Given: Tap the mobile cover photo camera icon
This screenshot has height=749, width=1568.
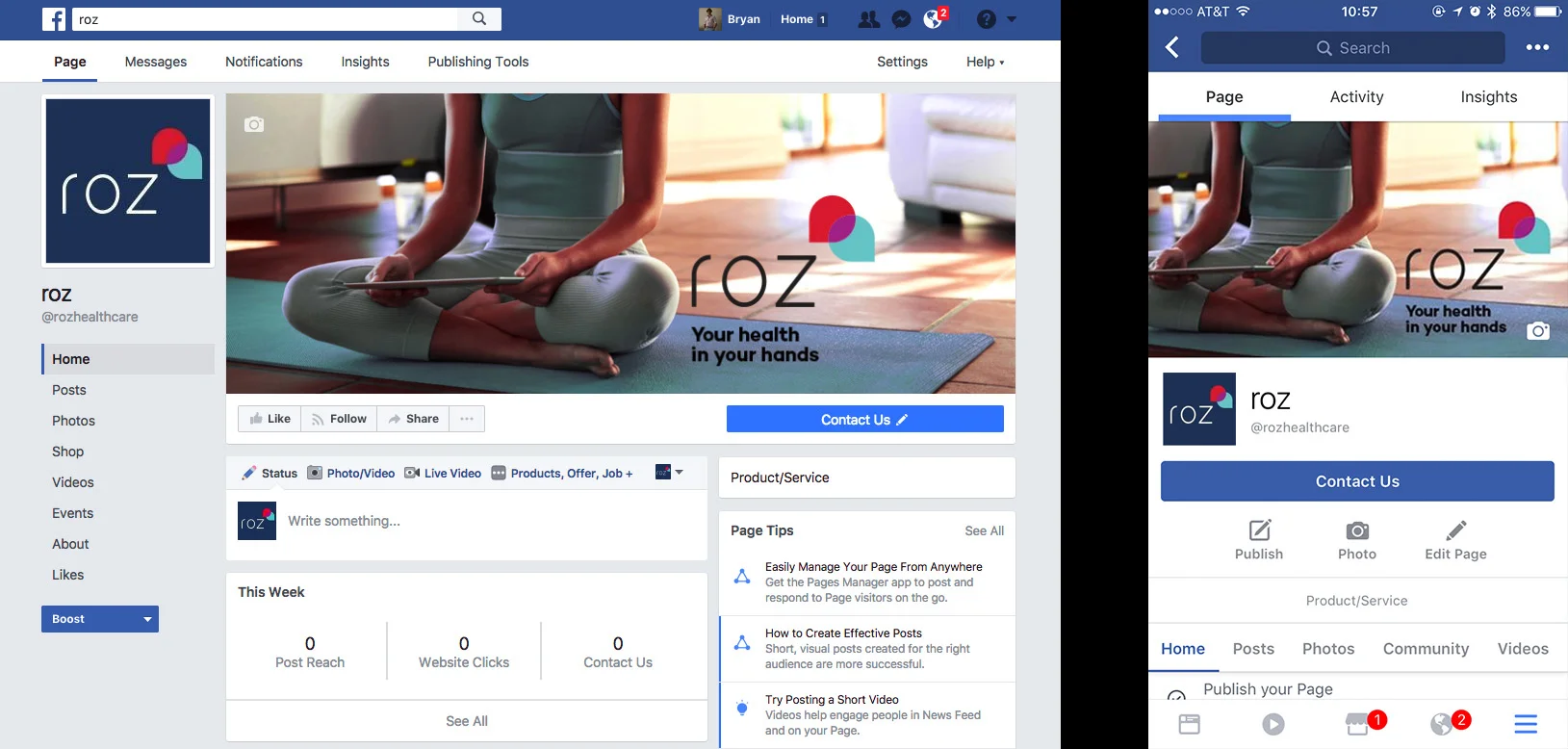Looking at the screenshot, I should (x=1538, y=331).
